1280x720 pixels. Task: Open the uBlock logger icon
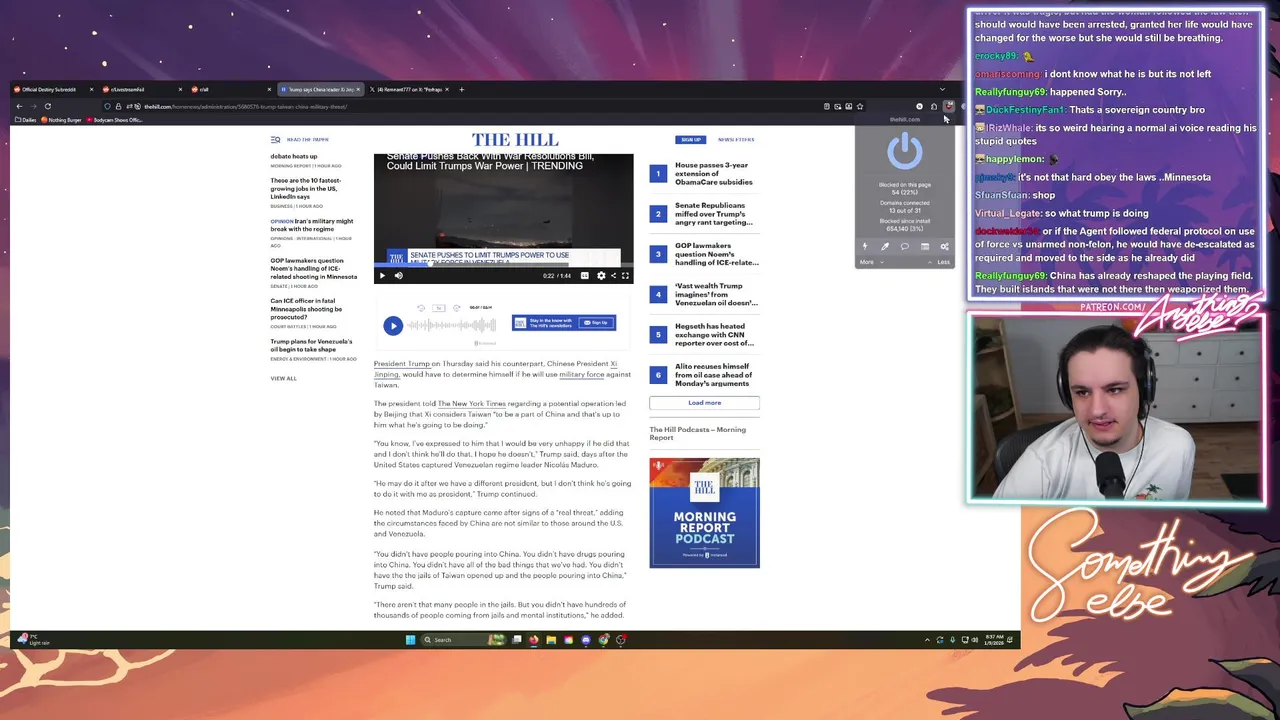pyautogui.click(x=925, y=246)
